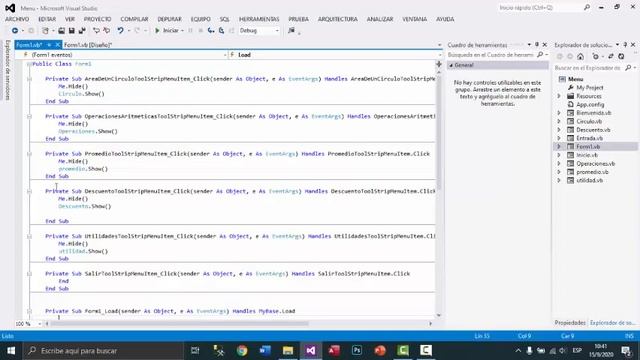
Task: Open the ARCHIVO menu
Action: click(x=17, y=19)
